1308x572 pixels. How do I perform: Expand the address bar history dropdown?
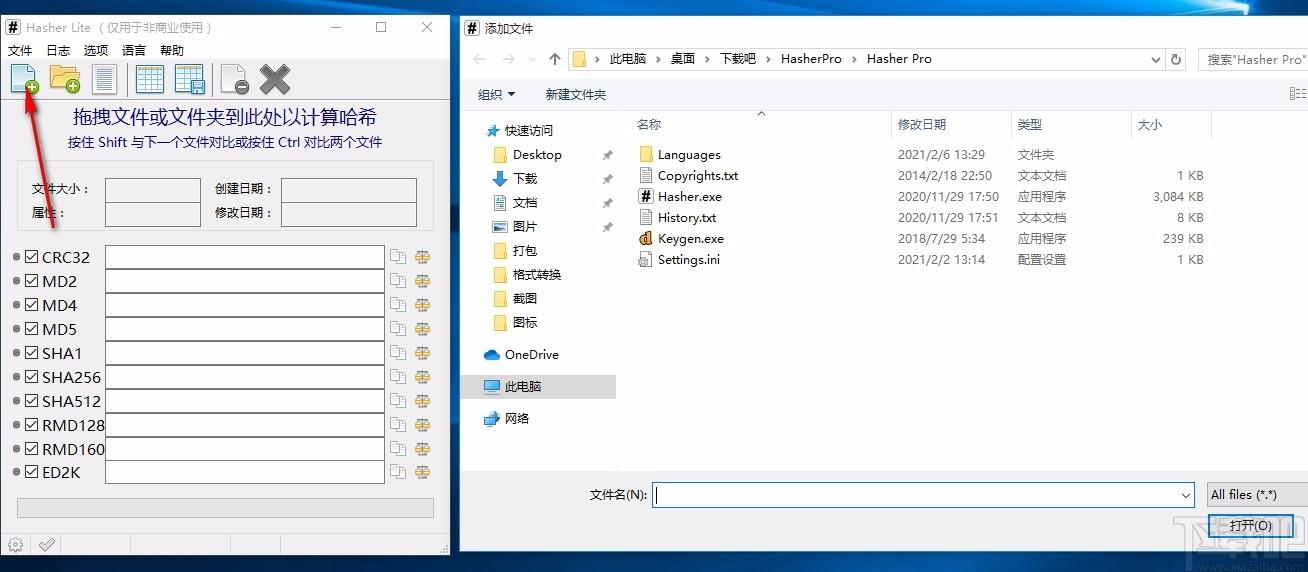click(x=1156, y=59)
